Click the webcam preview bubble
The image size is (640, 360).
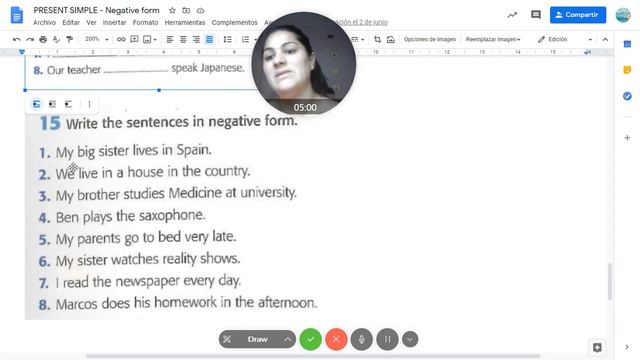pyautogui.click(x=304, y=64)
